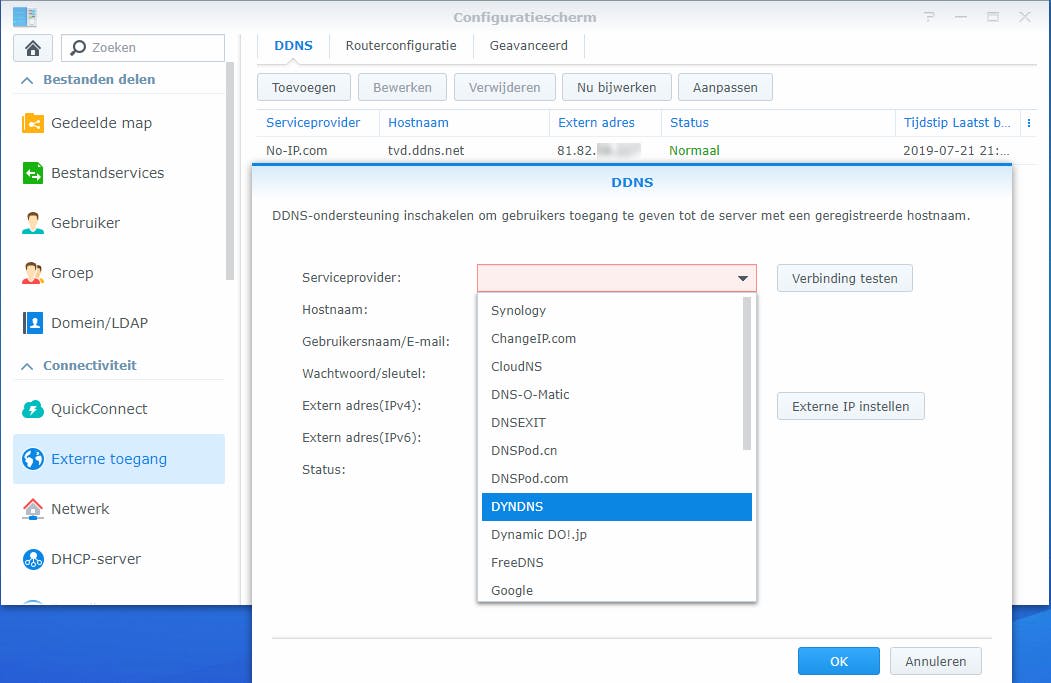This screenshot has width=1051, height=683.
Task: Collapse the Bestanden delen section
Action: click(27, 80)
